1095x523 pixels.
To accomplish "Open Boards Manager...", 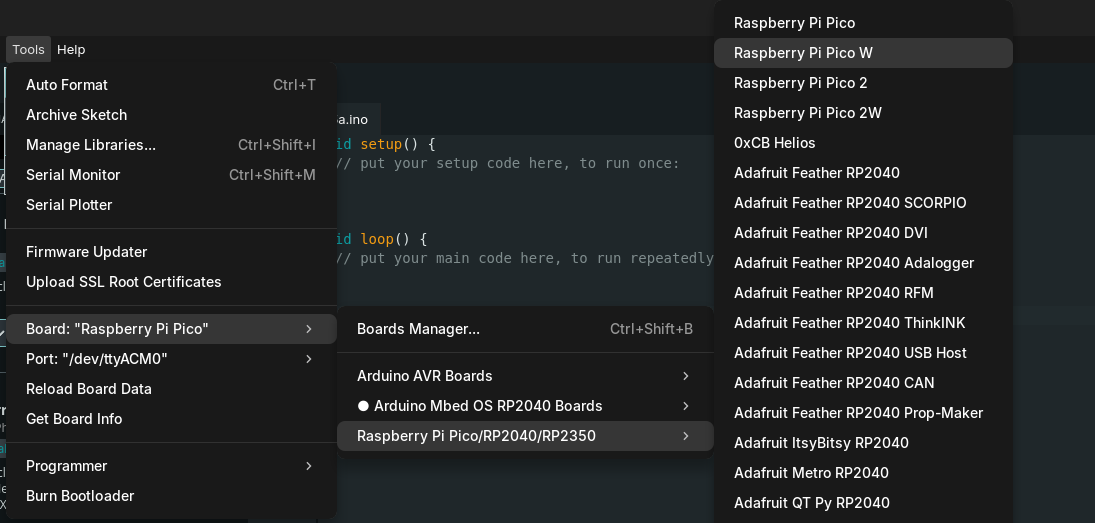I will pos(525,329).
